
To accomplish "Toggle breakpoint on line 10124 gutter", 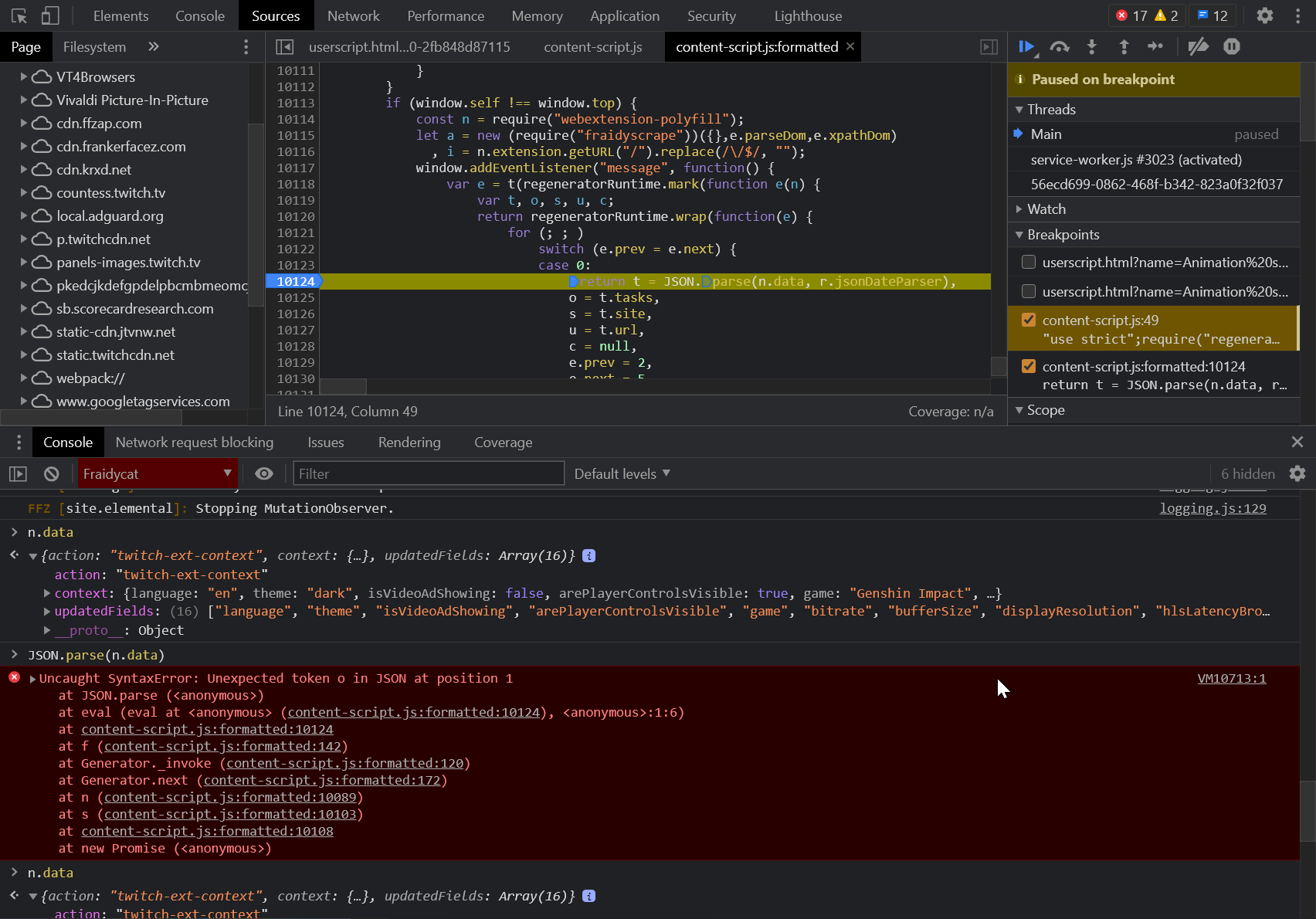I will pos(295,282).
